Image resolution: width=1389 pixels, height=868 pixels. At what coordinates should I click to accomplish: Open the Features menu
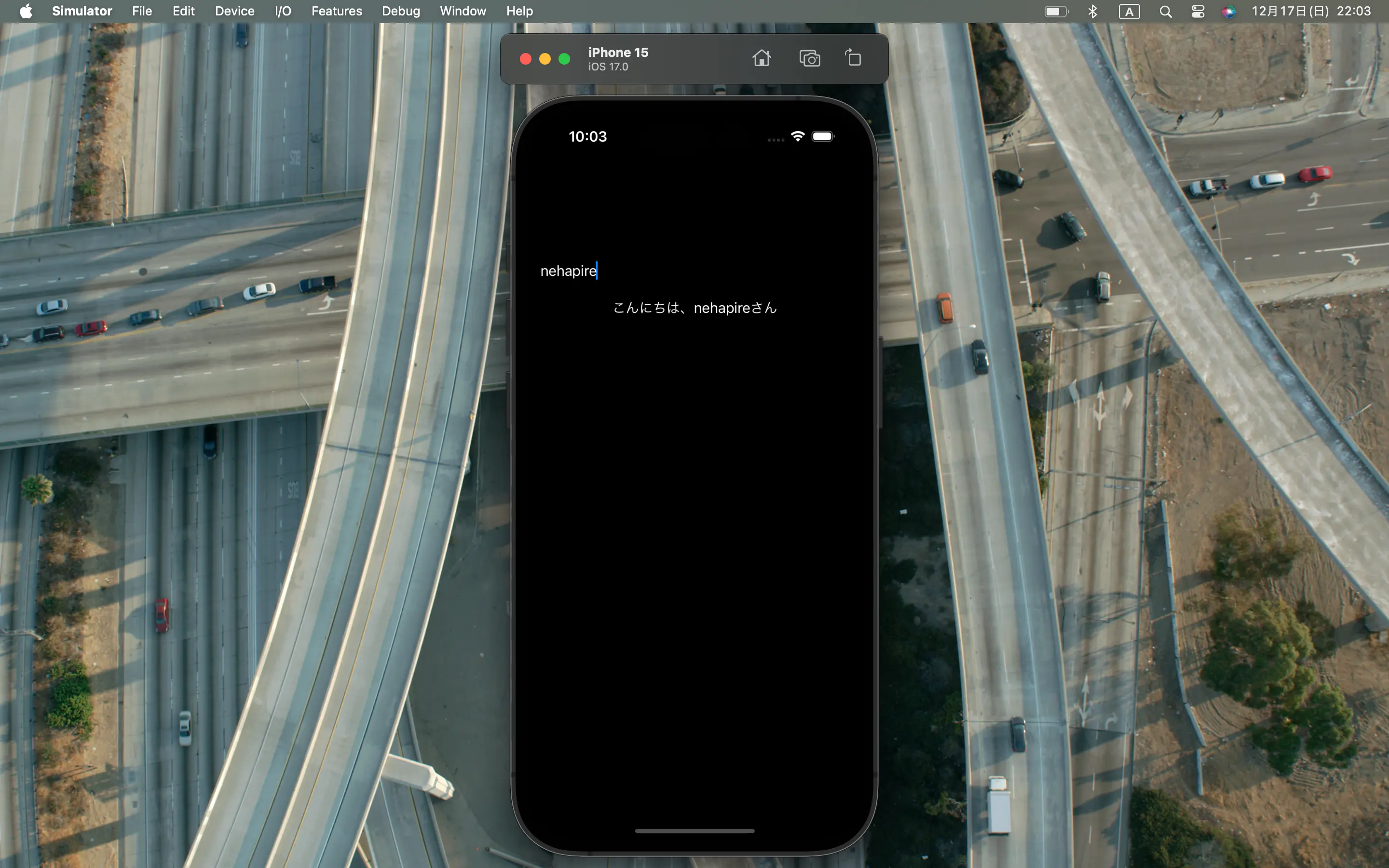click(337, 11)
